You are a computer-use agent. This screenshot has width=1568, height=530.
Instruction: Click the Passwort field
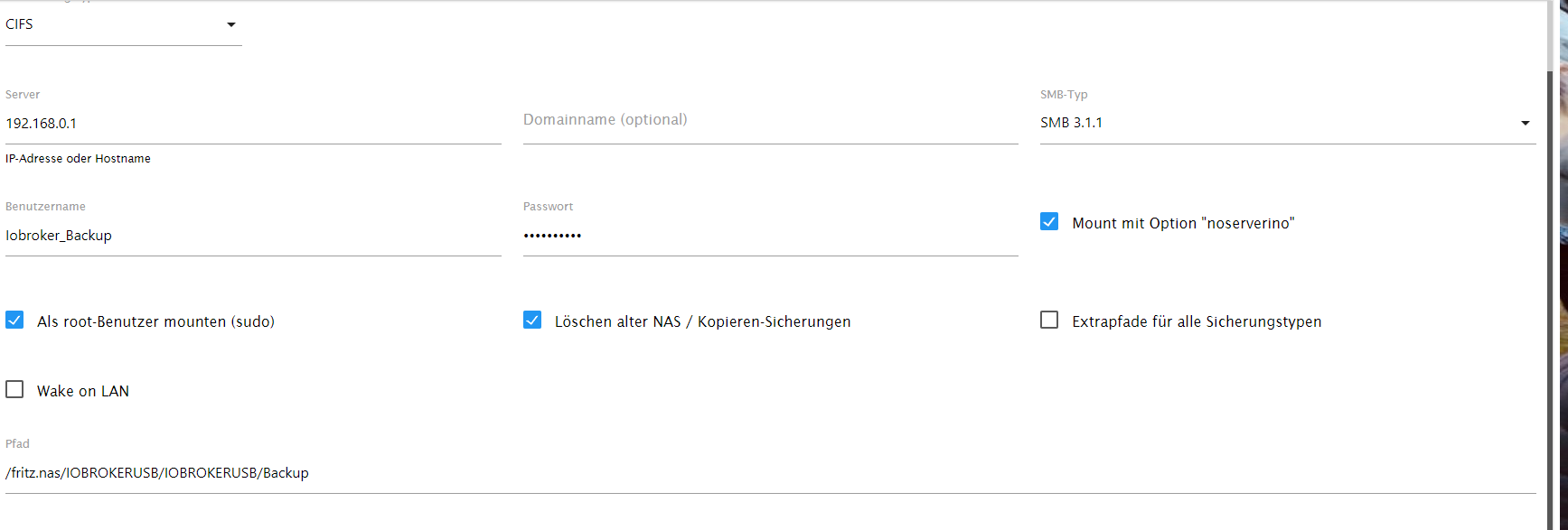(x=770, y=236)
